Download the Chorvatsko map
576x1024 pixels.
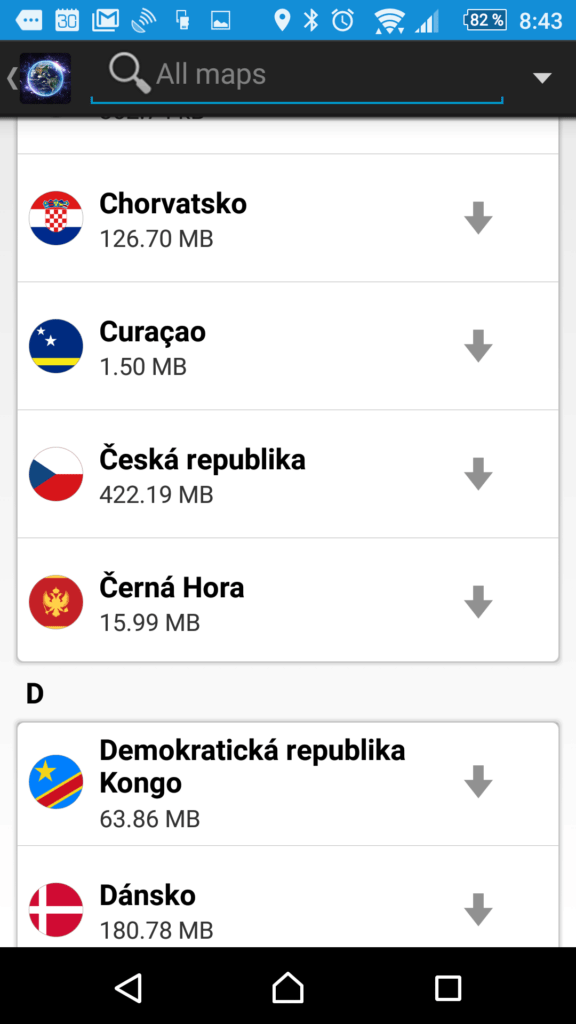pyautogui.click(x=478, y=218)
